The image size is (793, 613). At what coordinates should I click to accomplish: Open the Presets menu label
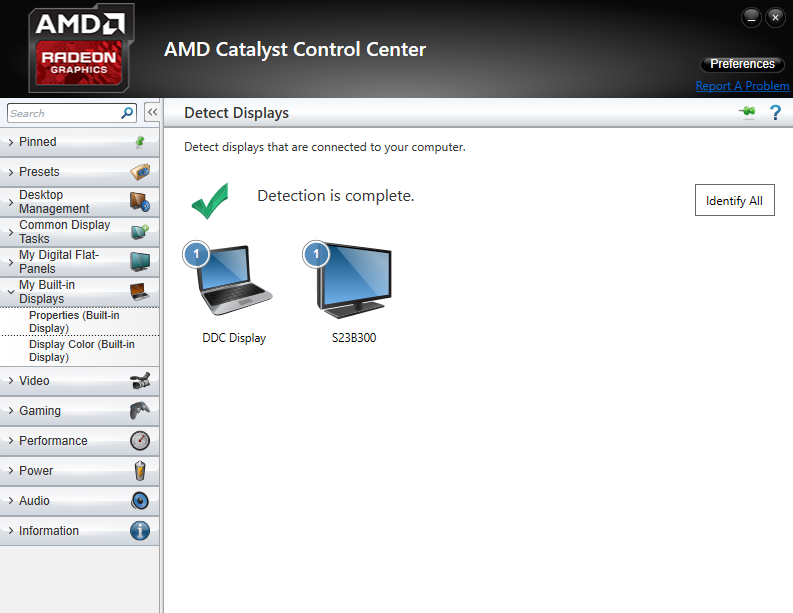tap(39, 172)
